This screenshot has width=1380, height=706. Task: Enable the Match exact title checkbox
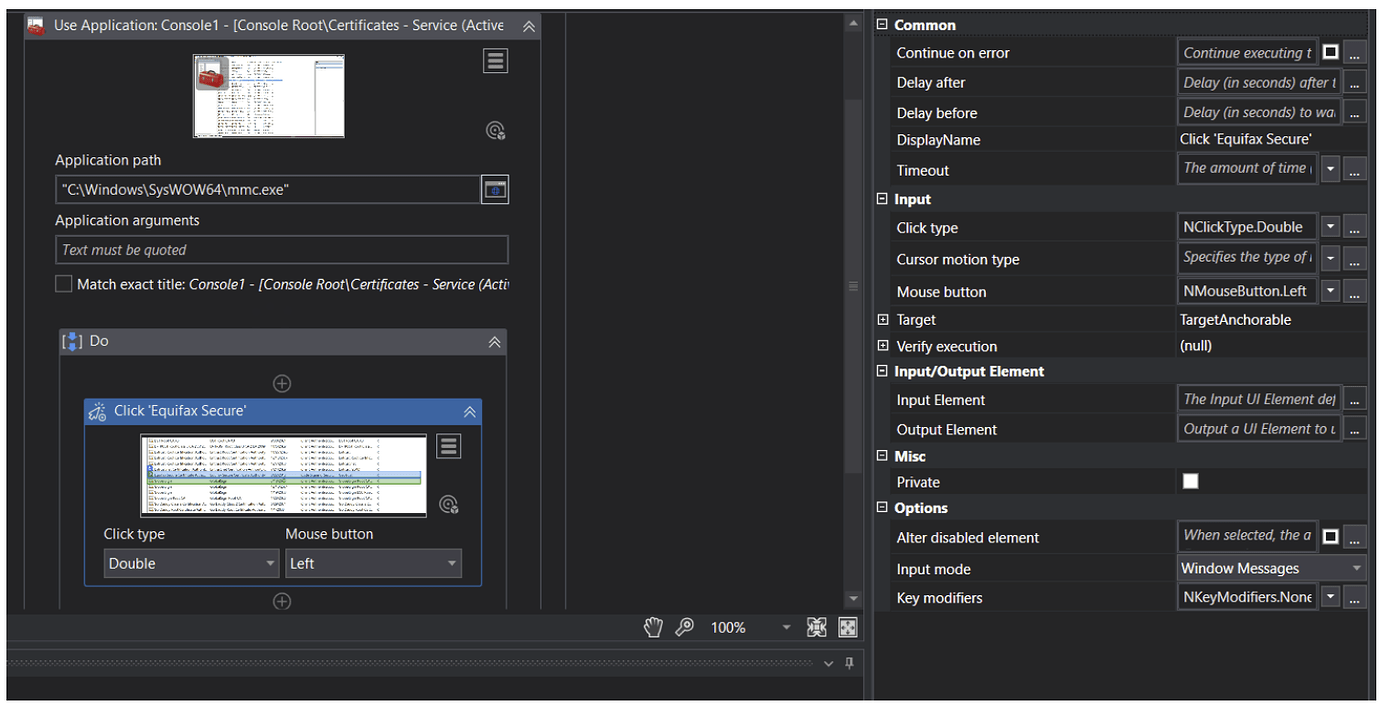[63, 283]
